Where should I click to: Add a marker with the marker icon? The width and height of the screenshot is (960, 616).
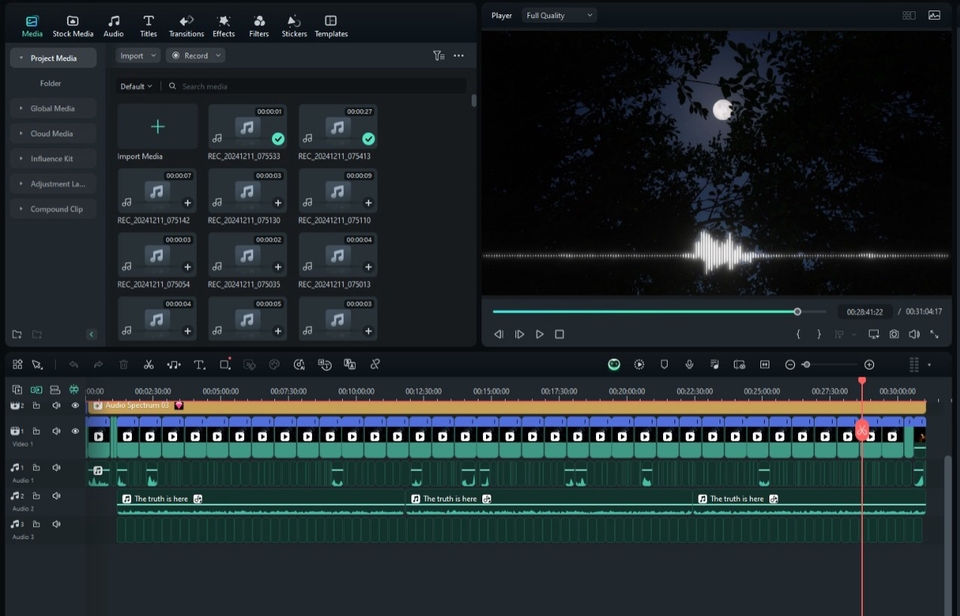pos(664,365)
